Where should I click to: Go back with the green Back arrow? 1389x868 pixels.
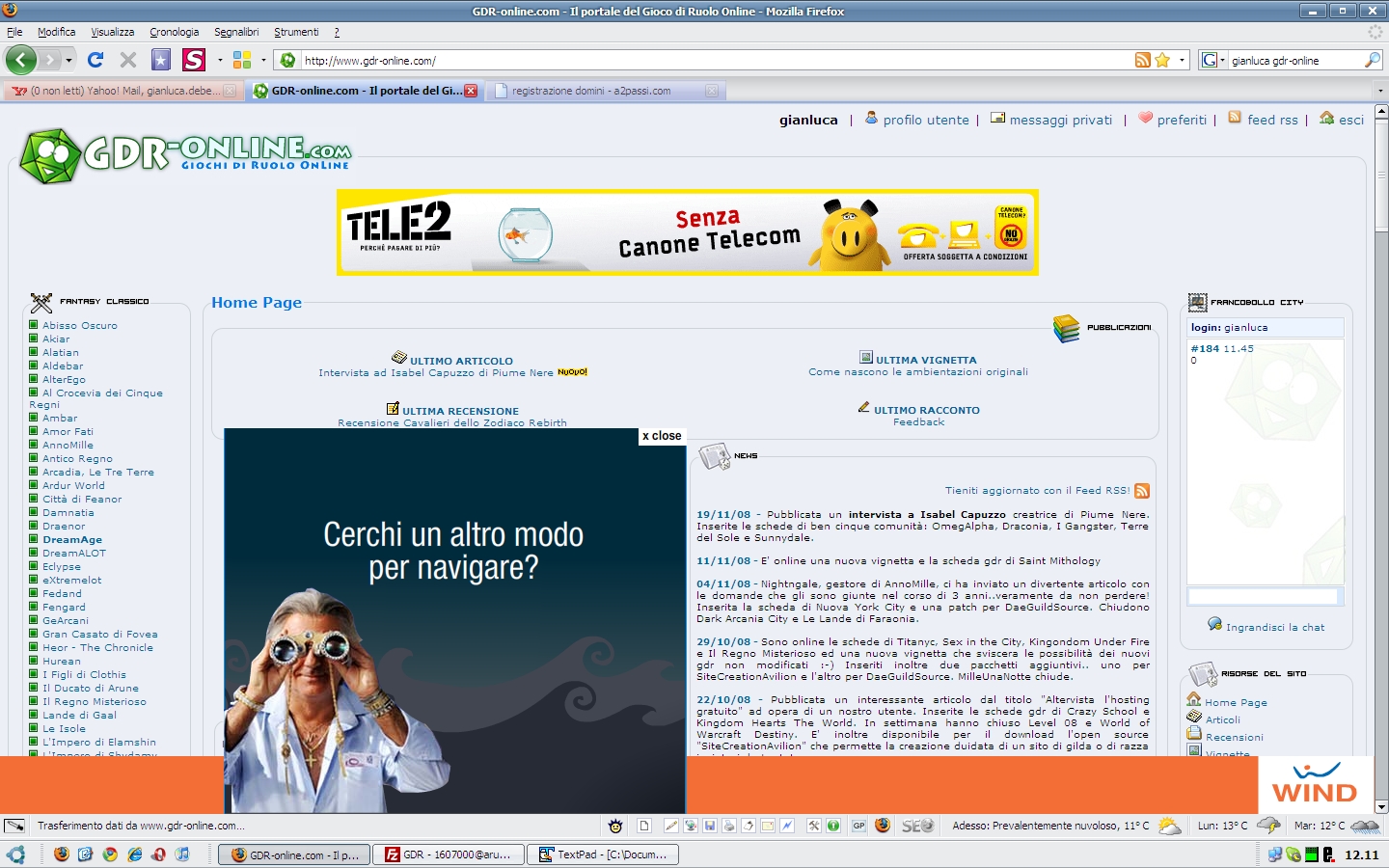pos(21,60)
